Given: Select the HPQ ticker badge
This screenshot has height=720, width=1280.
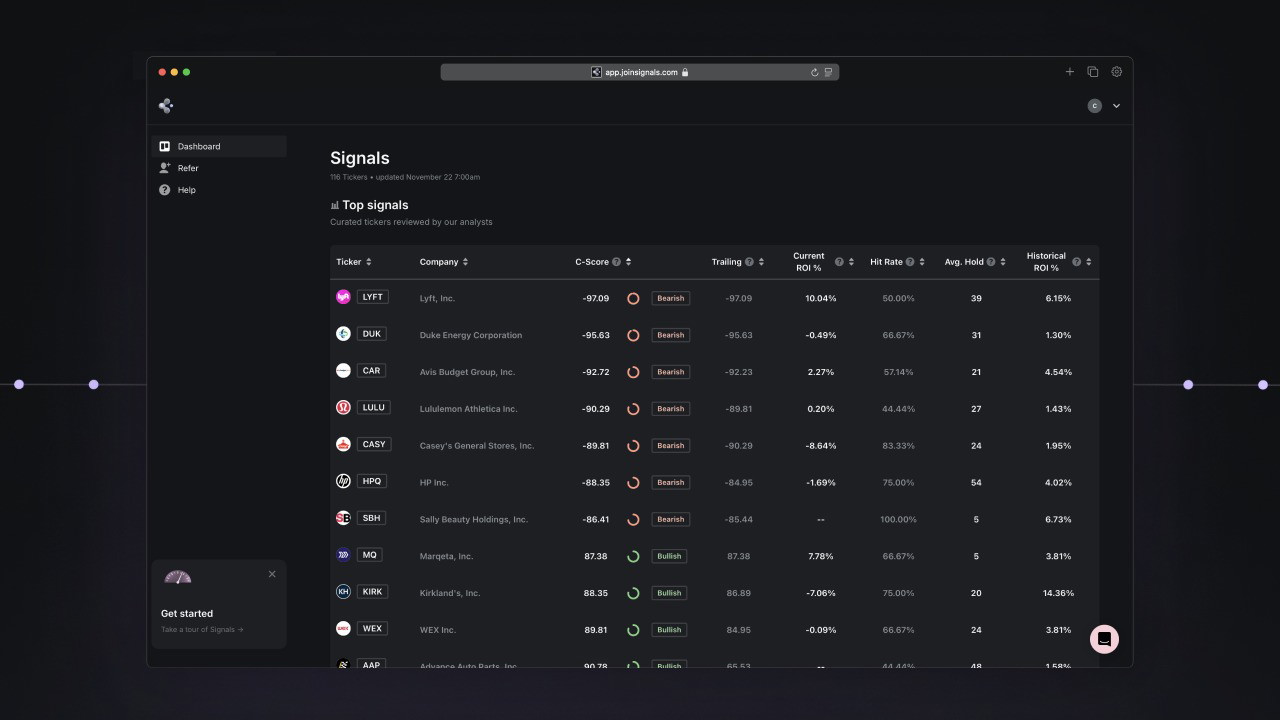Looking at the screenshot, I should [371, 481].
